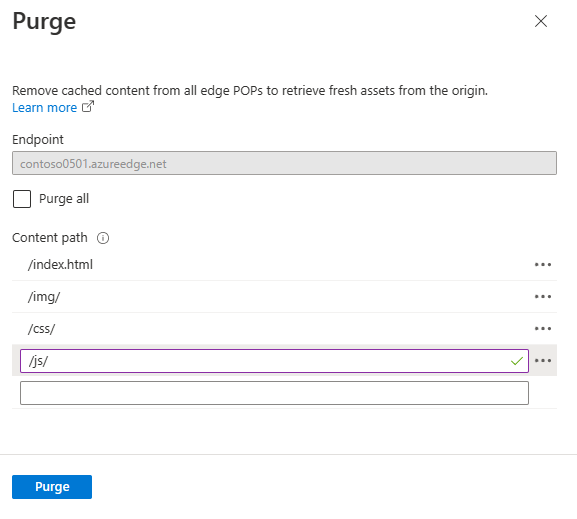The image size is (577, 519).
Task: Open the more options menu for /css/
Action: (543, 329)
